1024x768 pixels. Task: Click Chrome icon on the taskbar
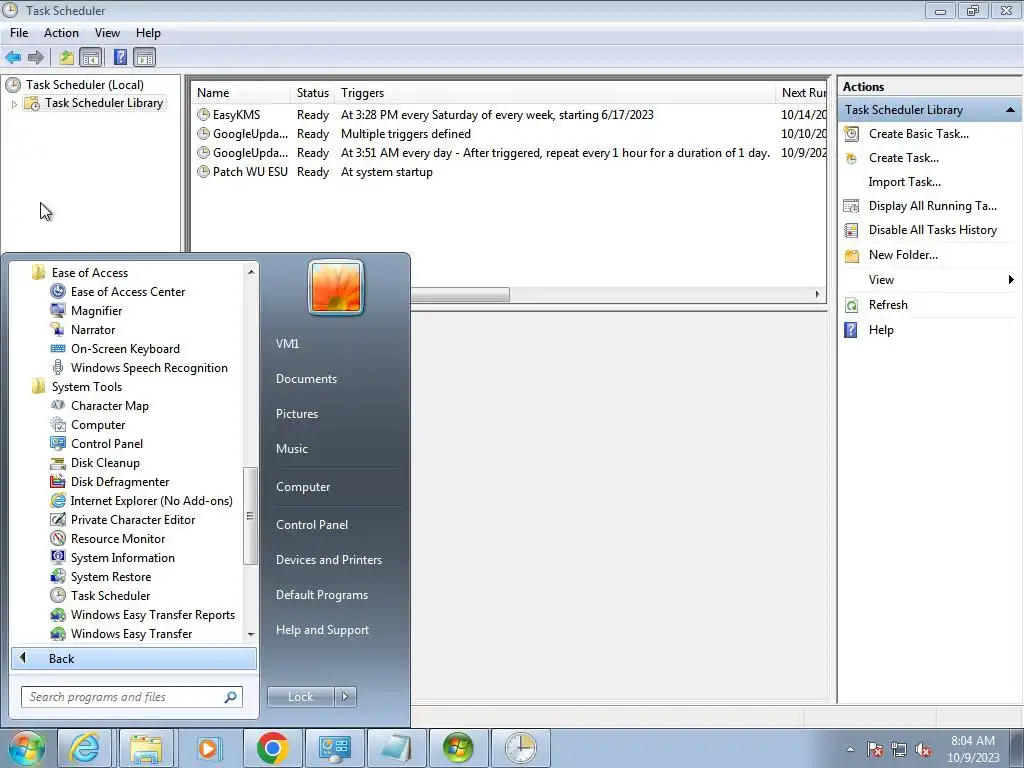(x=272, y=748)
